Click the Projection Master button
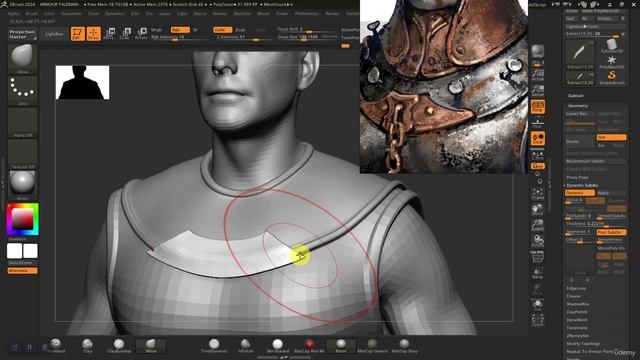 pyautogui.click(x=22, y=34)
